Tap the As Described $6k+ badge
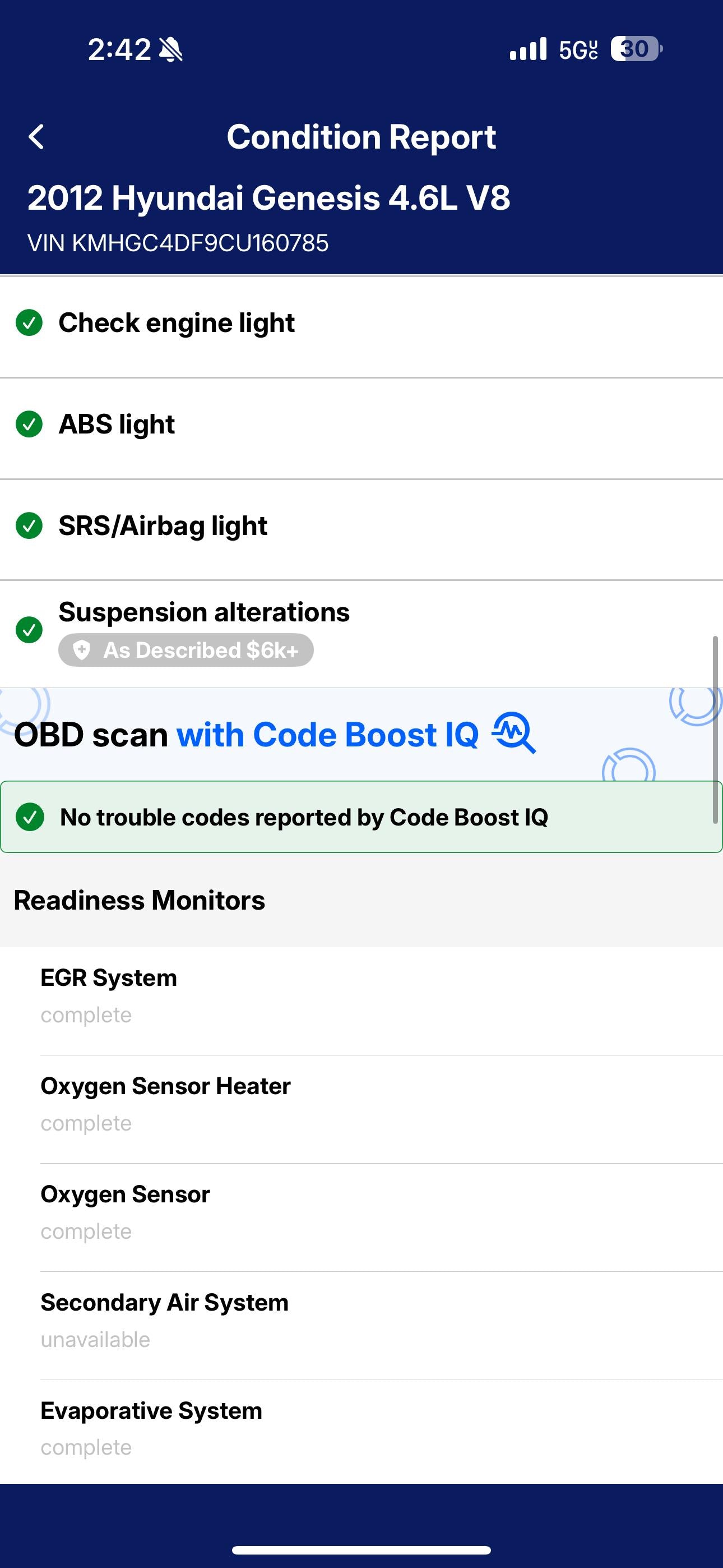 pyautogui.click(x=186, y=650)
